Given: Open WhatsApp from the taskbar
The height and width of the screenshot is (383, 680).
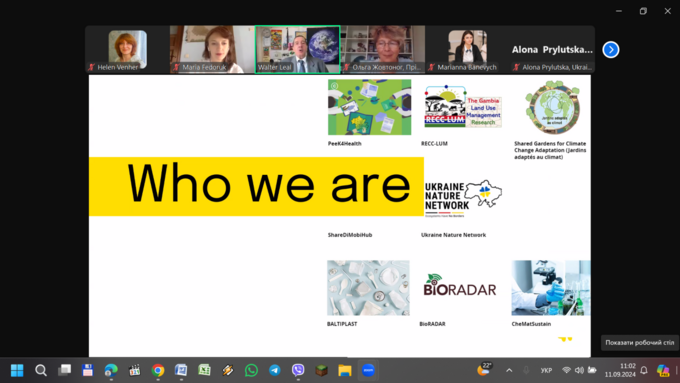Looking at the screenshot, I should (251, 370).
